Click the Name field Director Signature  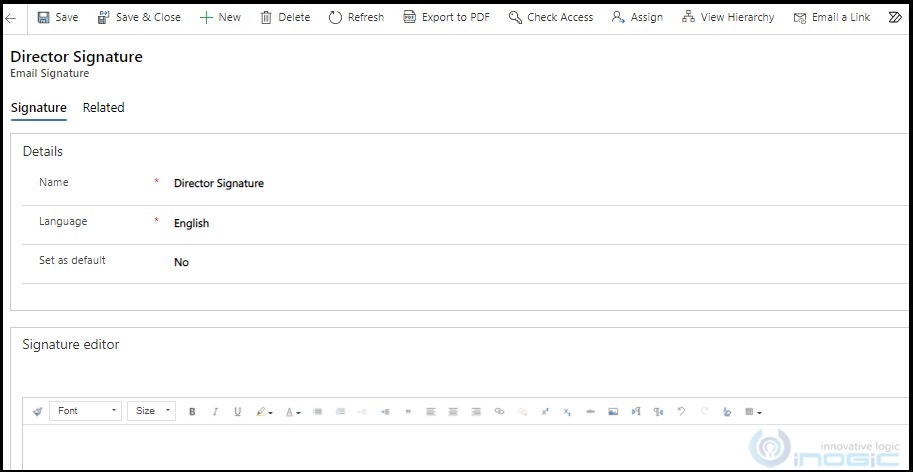point(219,184)
